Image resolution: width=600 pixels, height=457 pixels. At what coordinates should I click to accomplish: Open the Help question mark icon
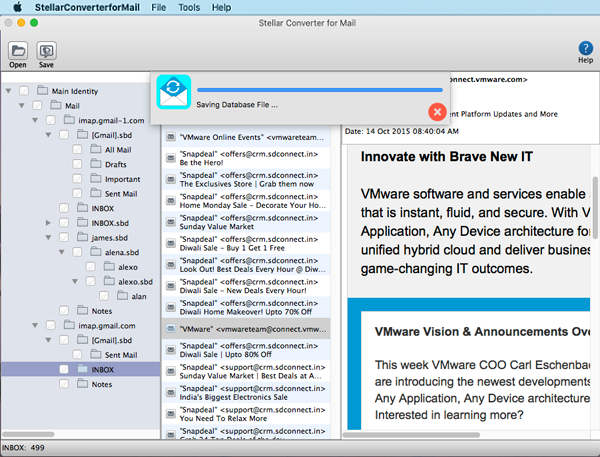coord(585,49)
